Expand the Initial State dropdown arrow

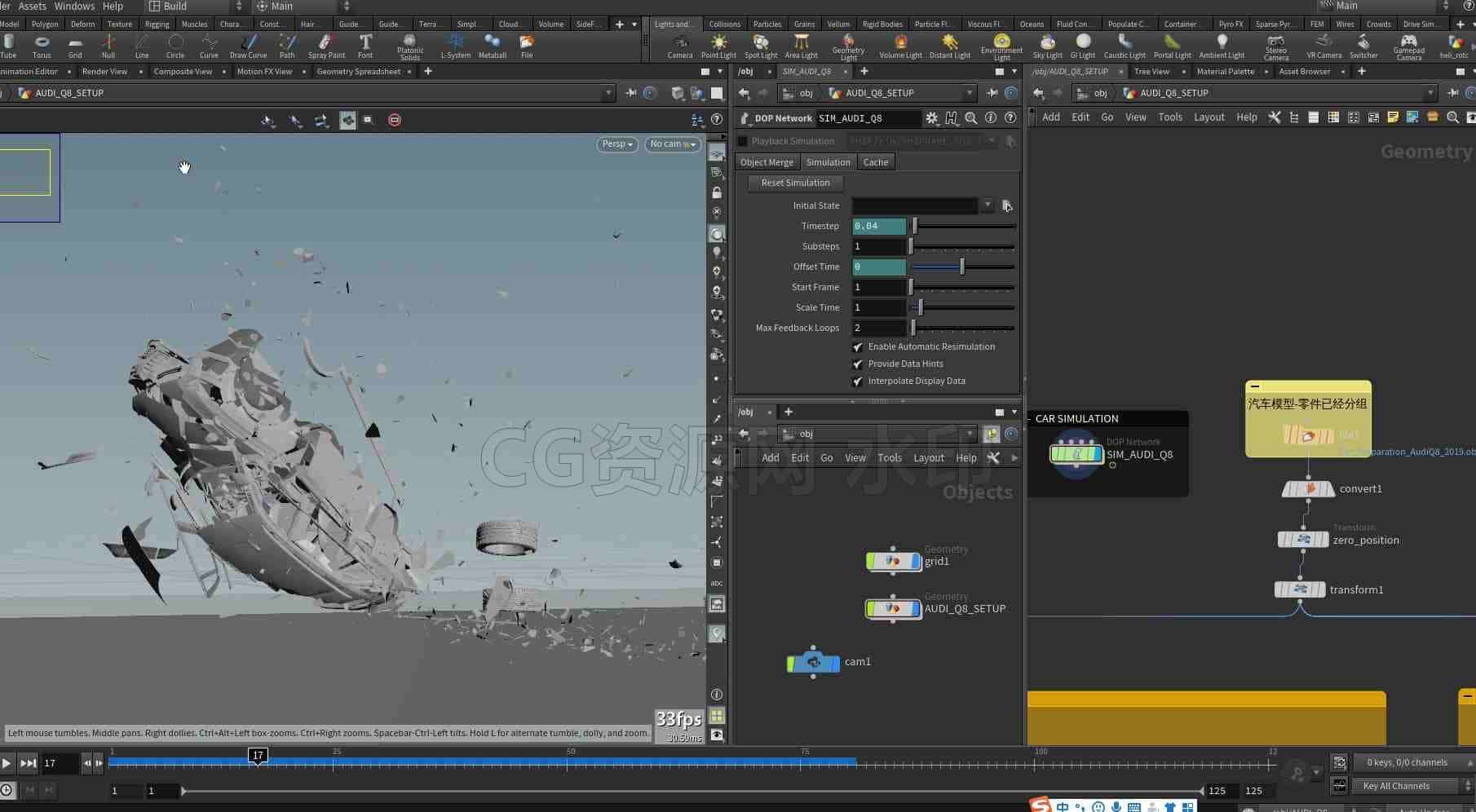pos(988,205)
